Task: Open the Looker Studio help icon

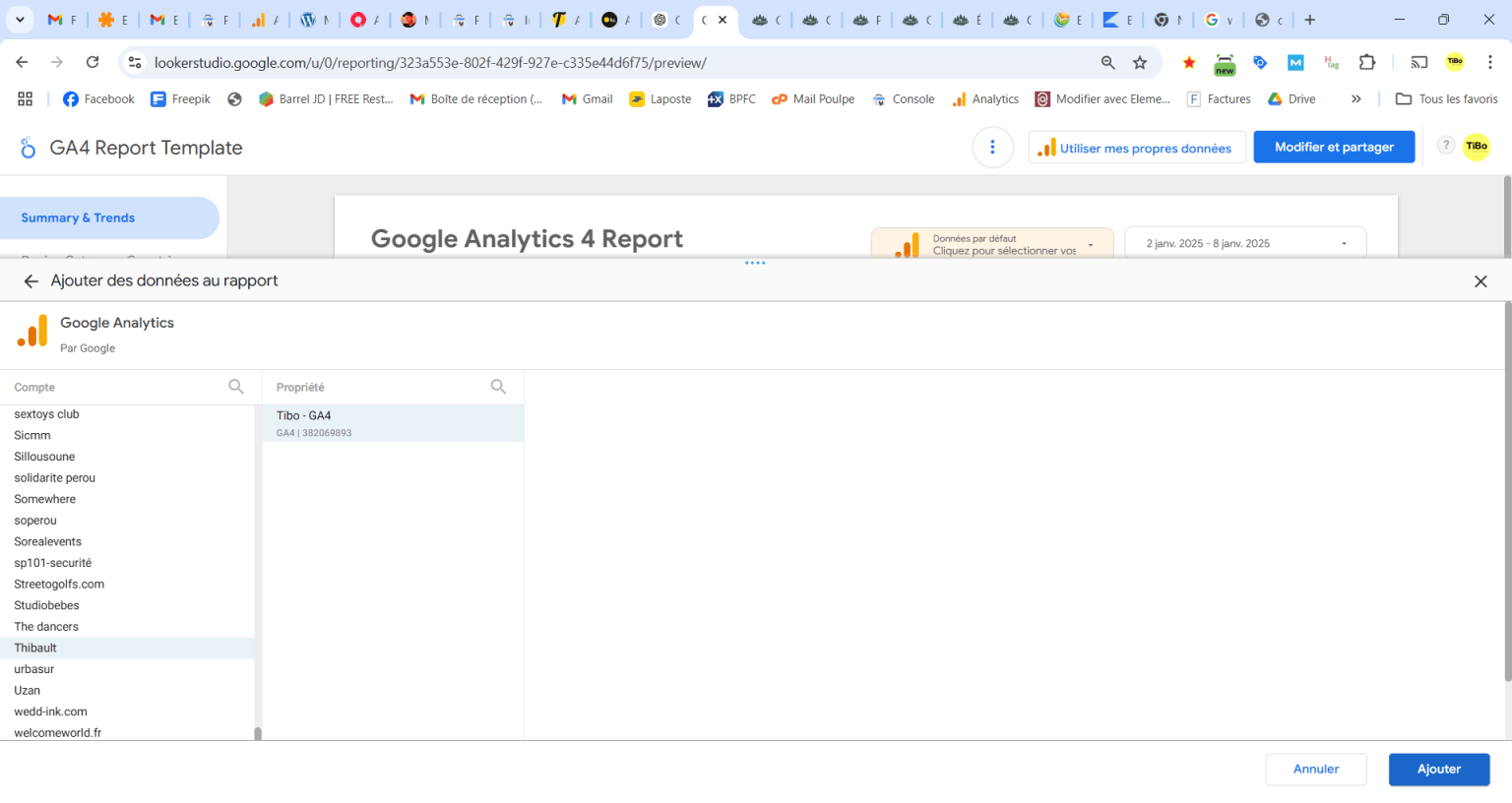Action: tap(1446, 146)
